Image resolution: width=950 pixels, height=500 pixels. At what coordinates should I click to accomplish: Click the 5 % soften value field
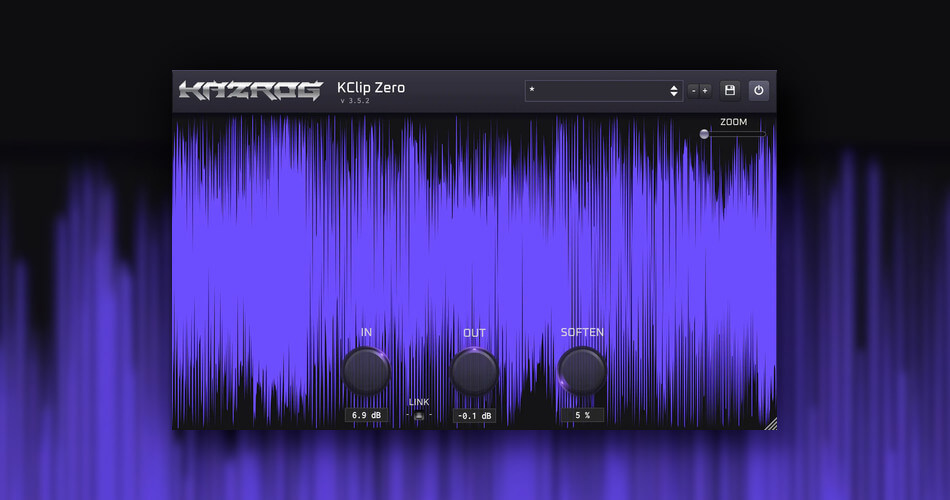582,415
